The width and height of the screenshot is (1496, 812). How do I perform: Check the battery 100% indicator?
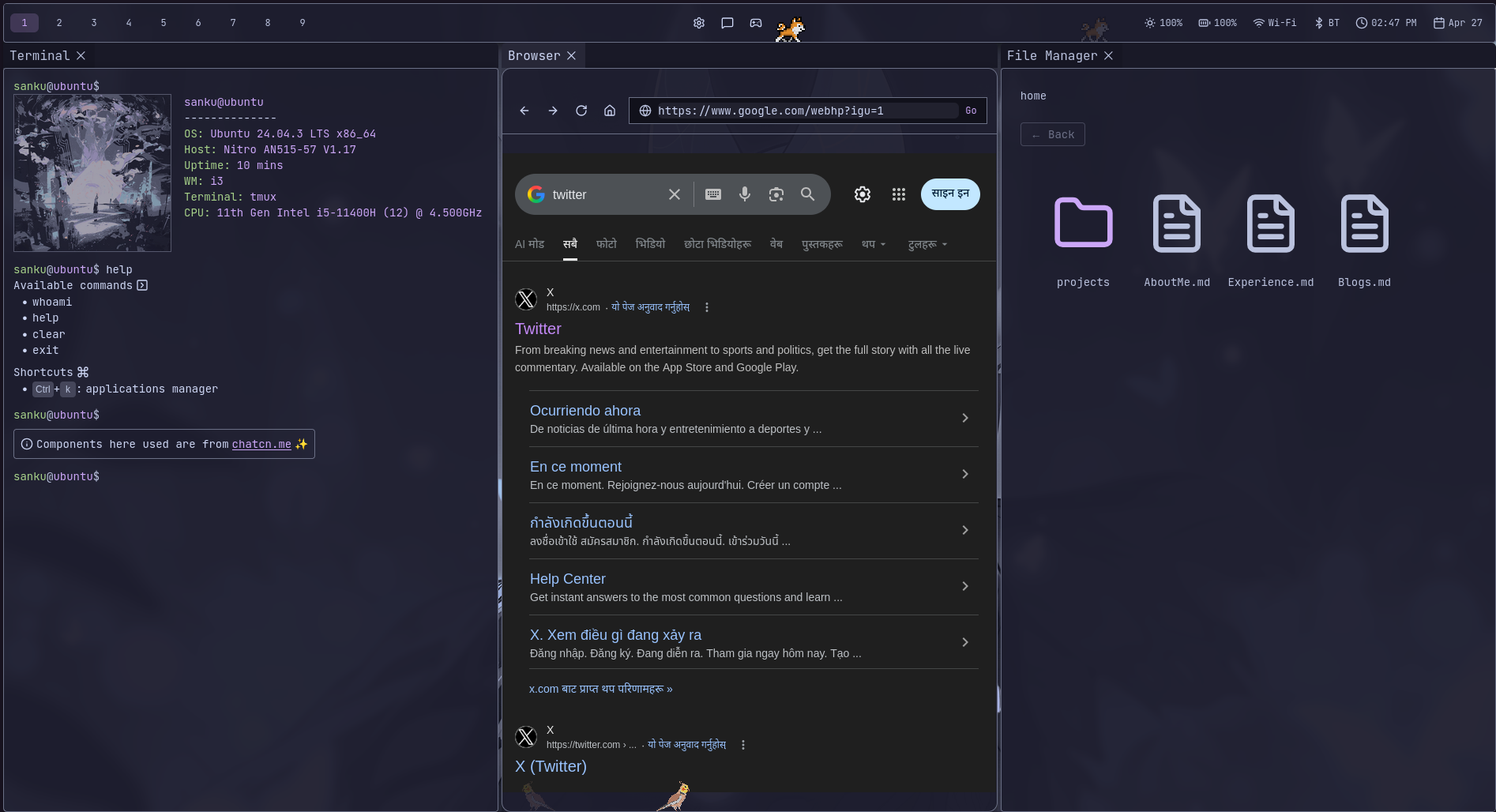(1217, 23)
